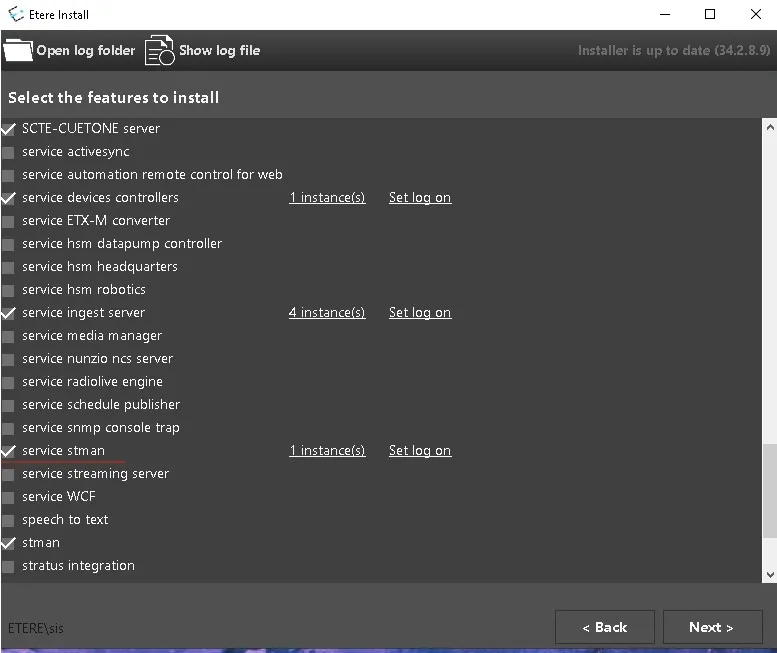777x653 pixels.
Task: Go back with the Back button
Action: click(604, 627)
